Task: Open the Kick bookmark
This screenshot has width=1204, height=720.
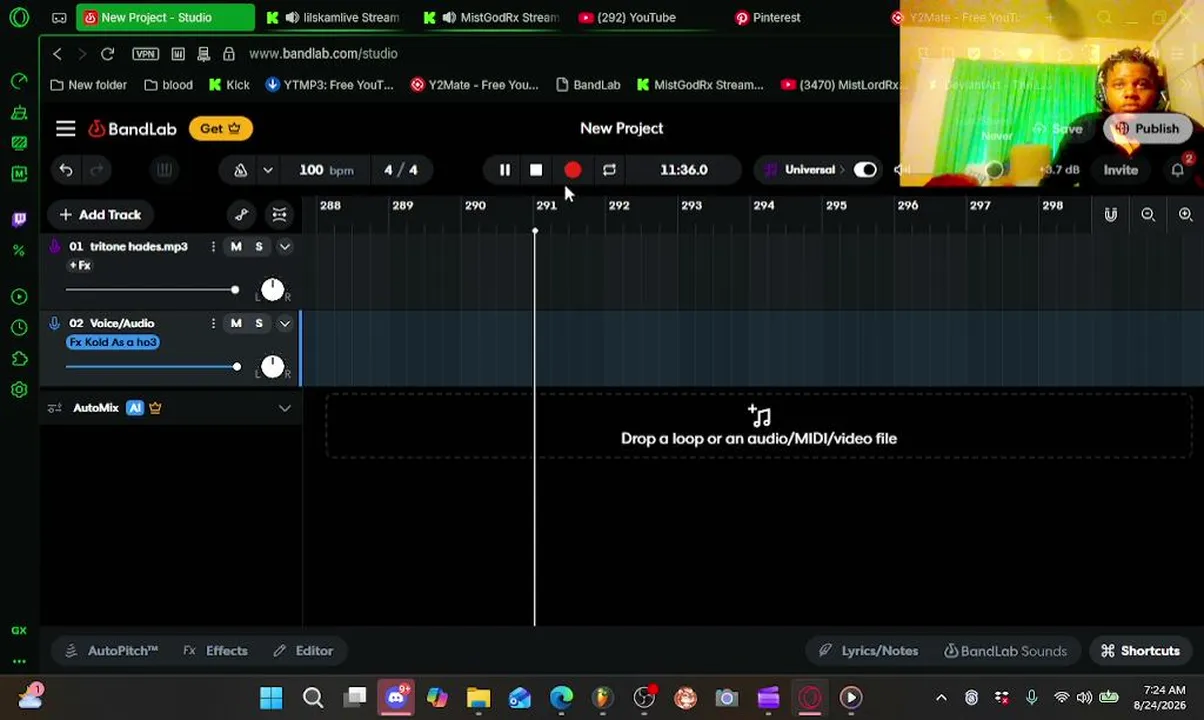Action: pyautogui.click(x=229, y=85)
